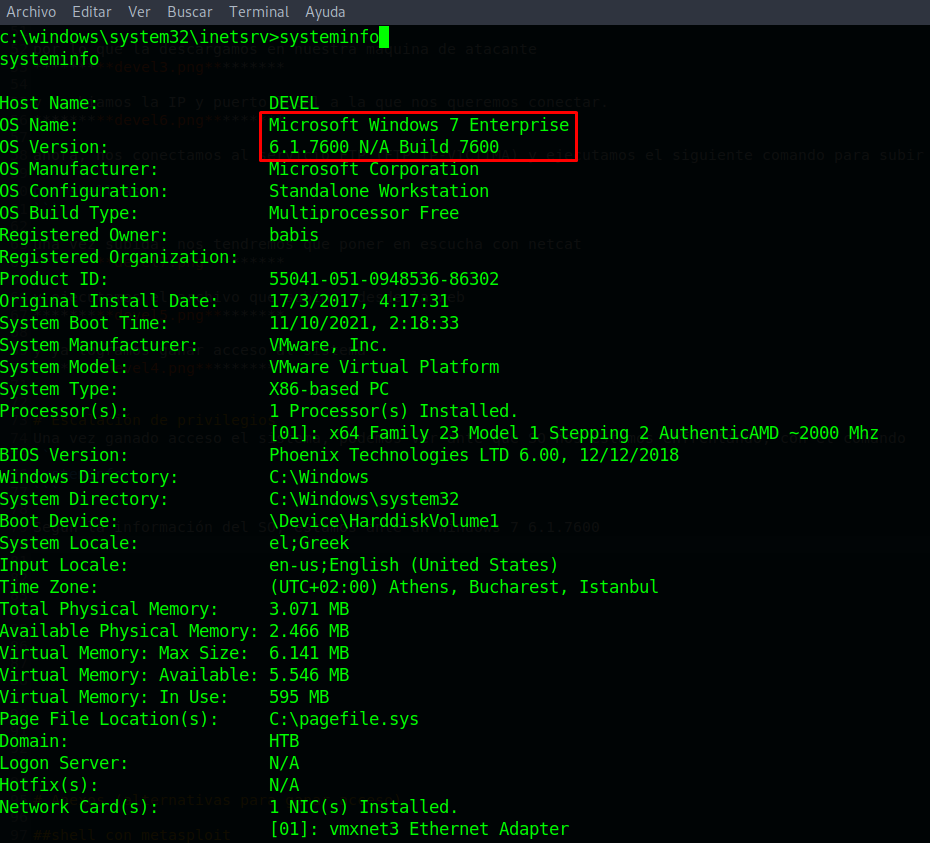Open the Ayuda menu

pos(325,12)
